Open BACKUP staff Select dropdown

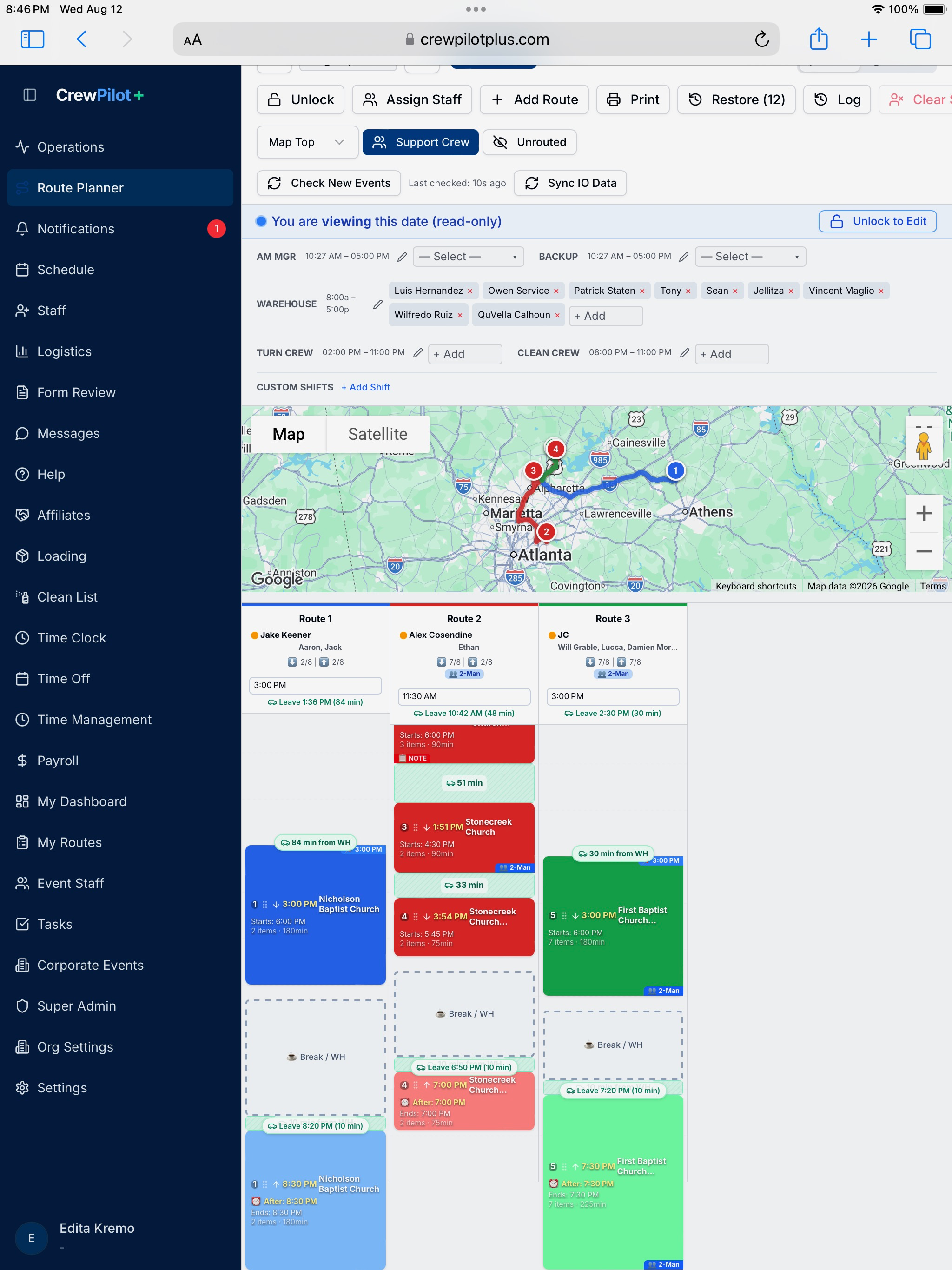(750, 257)
